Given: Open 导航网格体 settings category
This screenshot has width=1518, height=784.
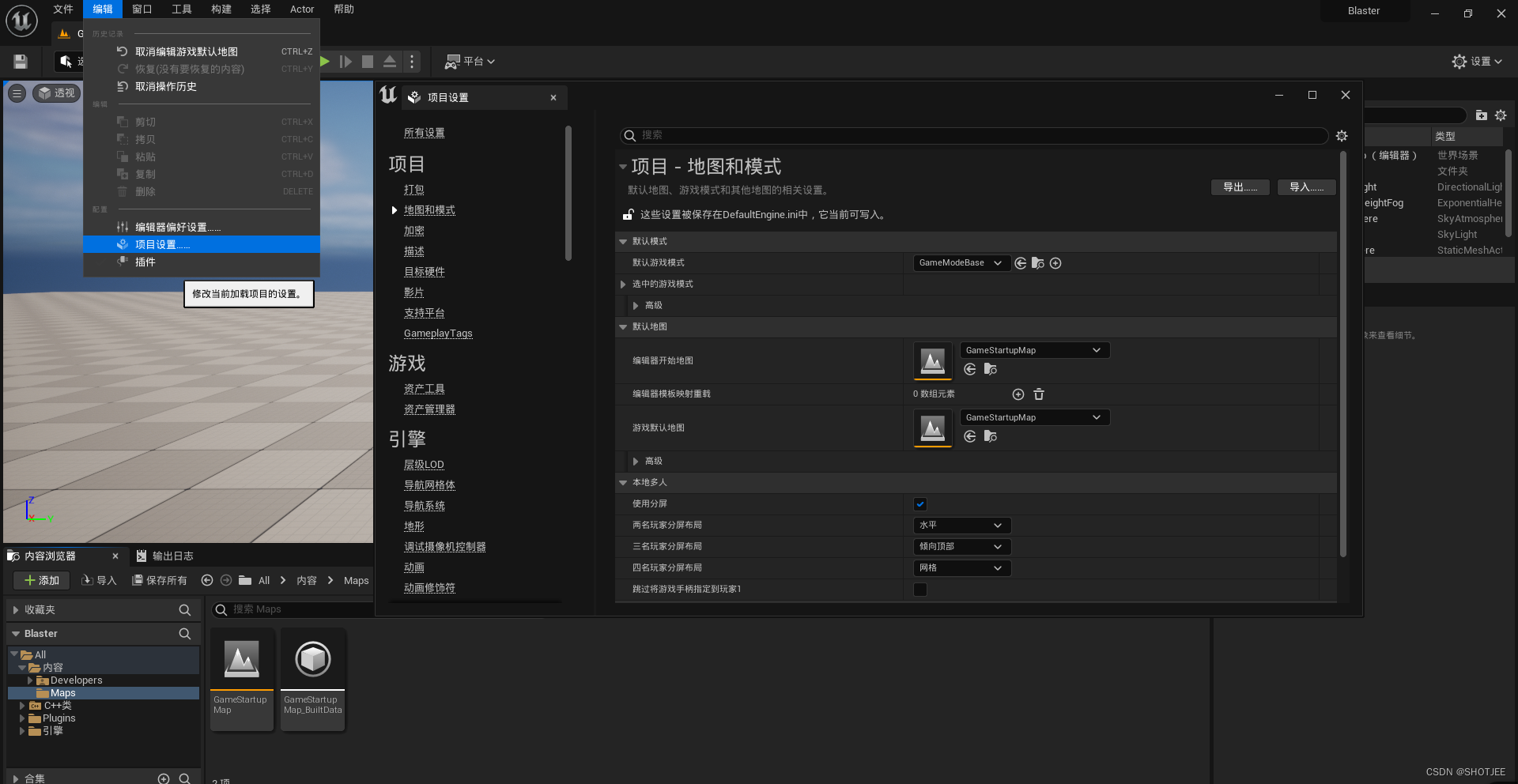Looking at the screenshot, I should click(429, 485).
